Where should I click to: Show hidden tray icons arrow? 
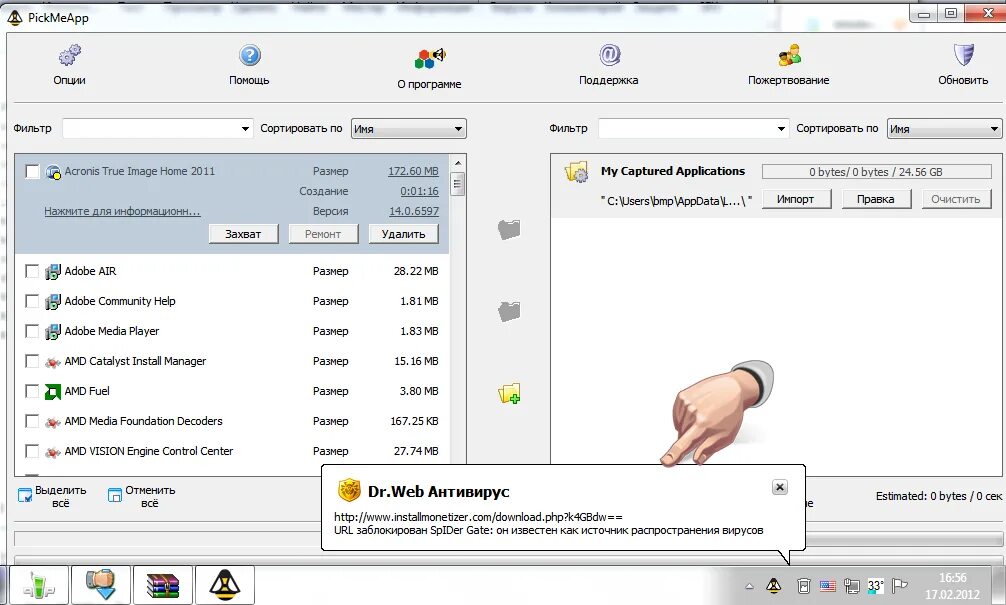point(749,586)
